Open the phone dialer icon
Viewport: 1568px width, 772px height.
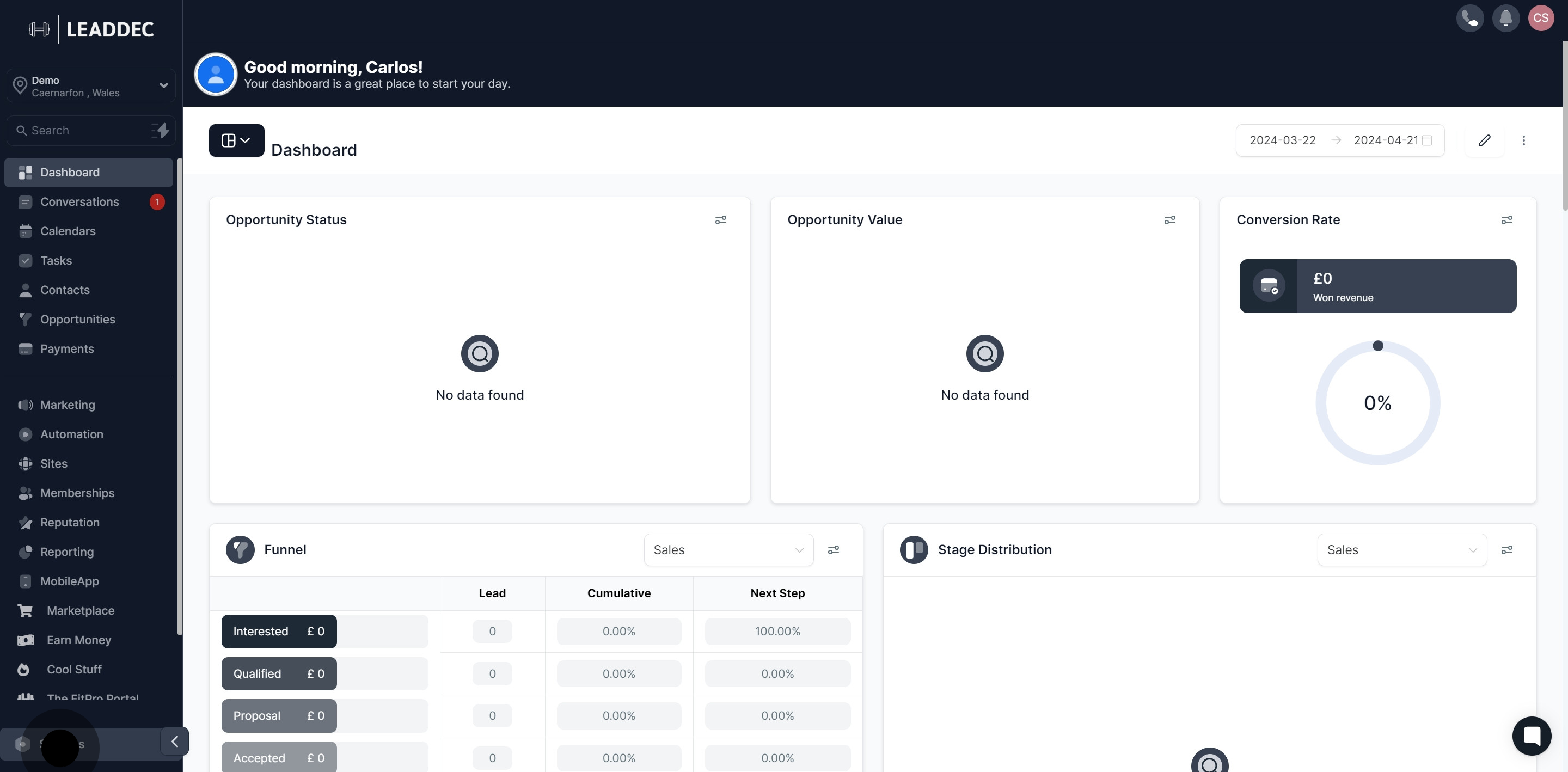tap(1470, 17)
